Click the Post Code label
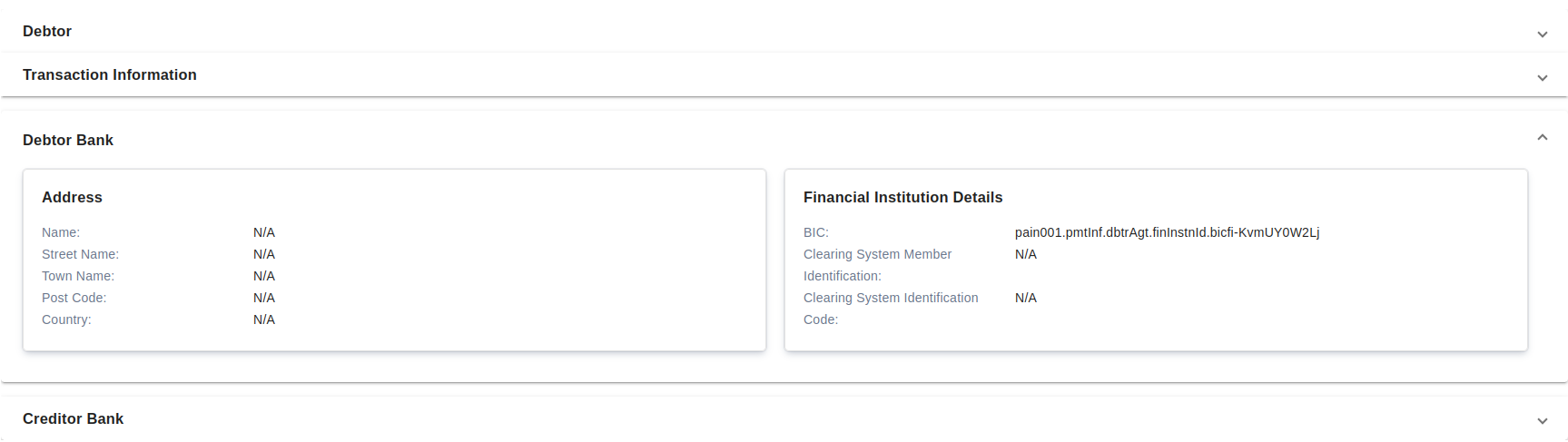 [74, 298]
